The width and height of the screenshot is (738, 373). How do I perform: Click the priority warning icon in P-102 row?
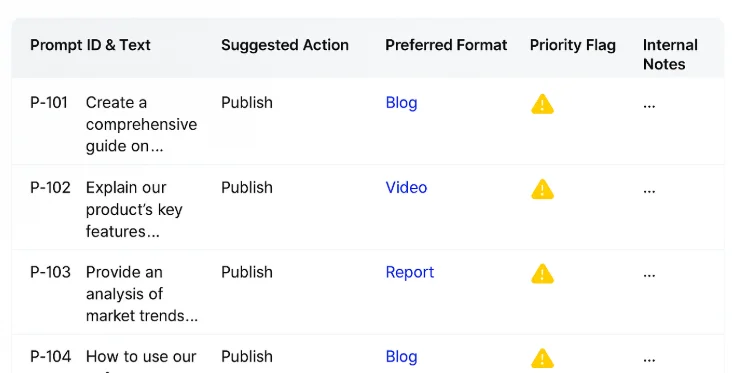(x=542, y=189)
